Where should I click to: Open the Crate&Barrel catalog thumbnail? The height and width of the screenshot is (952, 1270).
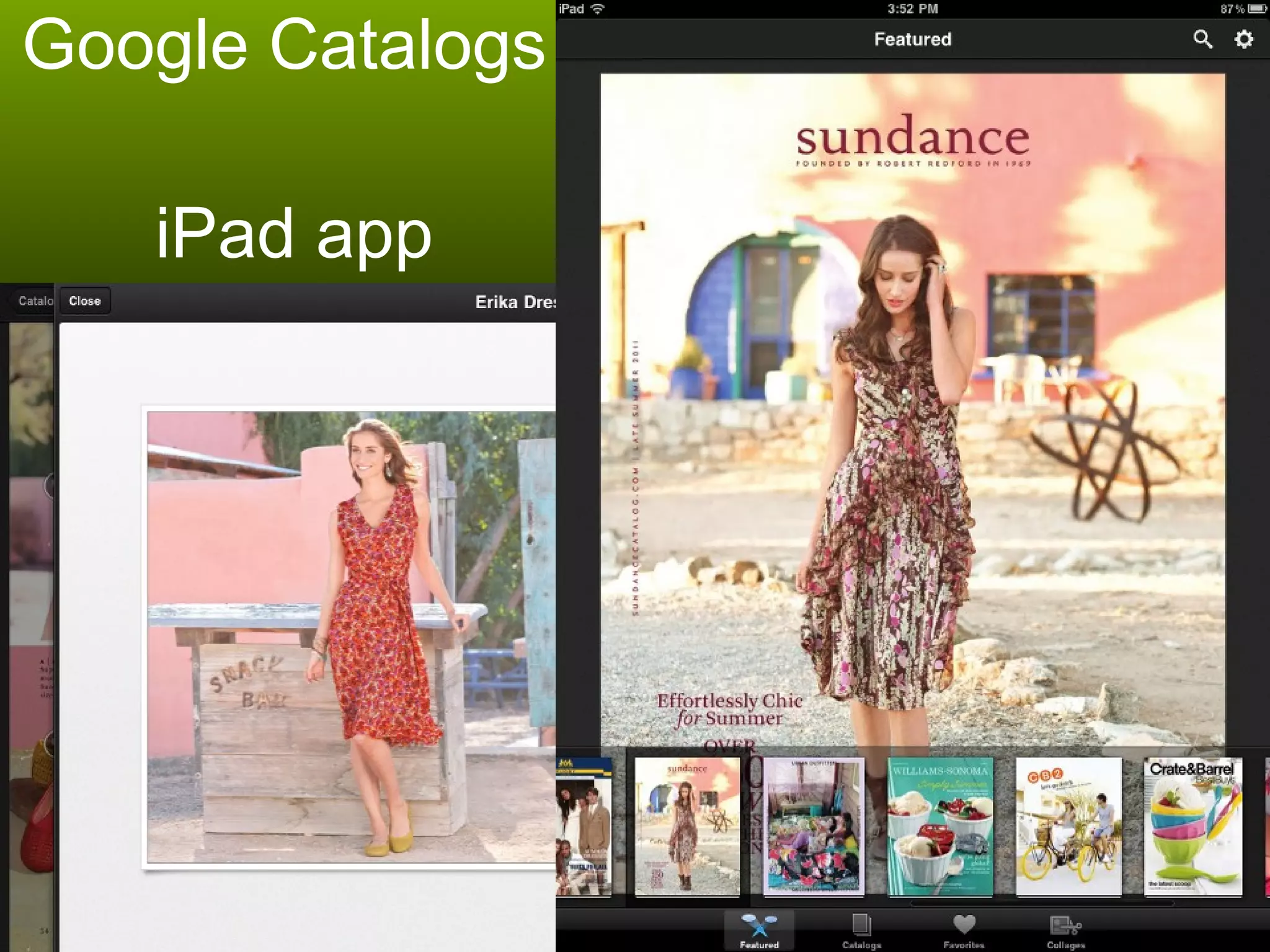(x=1193, y=826)
